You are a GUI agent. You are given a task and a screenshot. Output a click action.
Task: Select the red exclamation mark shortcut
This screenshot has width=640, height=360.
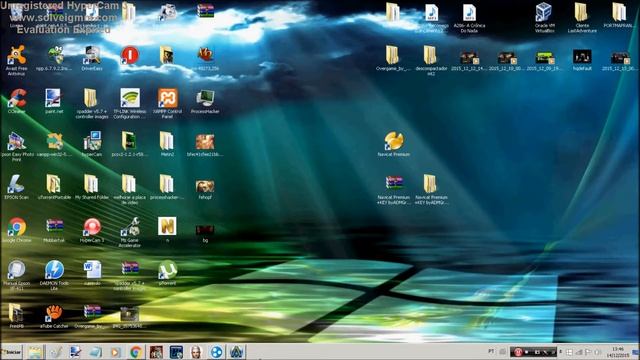[x=130, y=56]
